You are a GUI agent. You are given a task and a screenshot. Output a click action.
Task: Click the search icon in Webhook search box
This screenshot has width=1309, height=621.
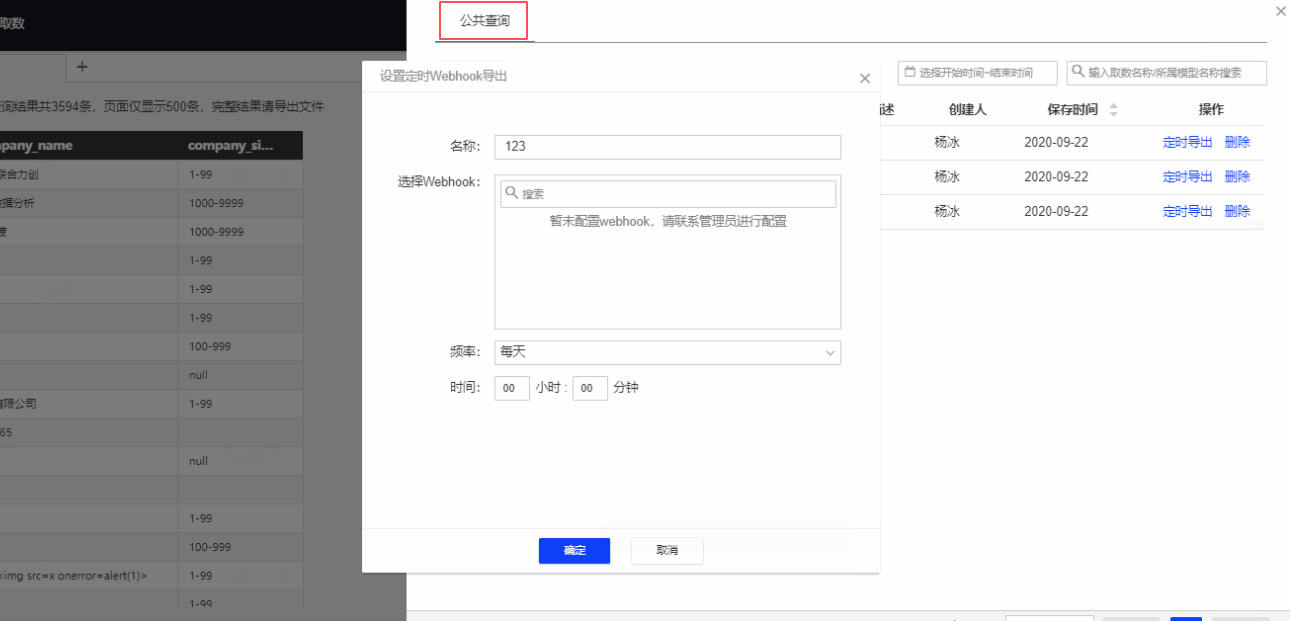click(510, 193)
